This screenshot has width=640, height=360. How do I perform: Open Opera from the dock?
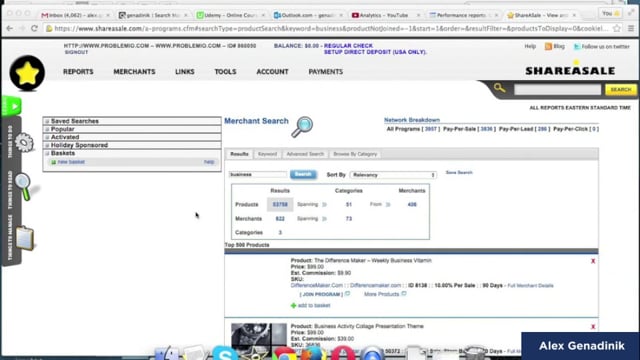(343, 353)
